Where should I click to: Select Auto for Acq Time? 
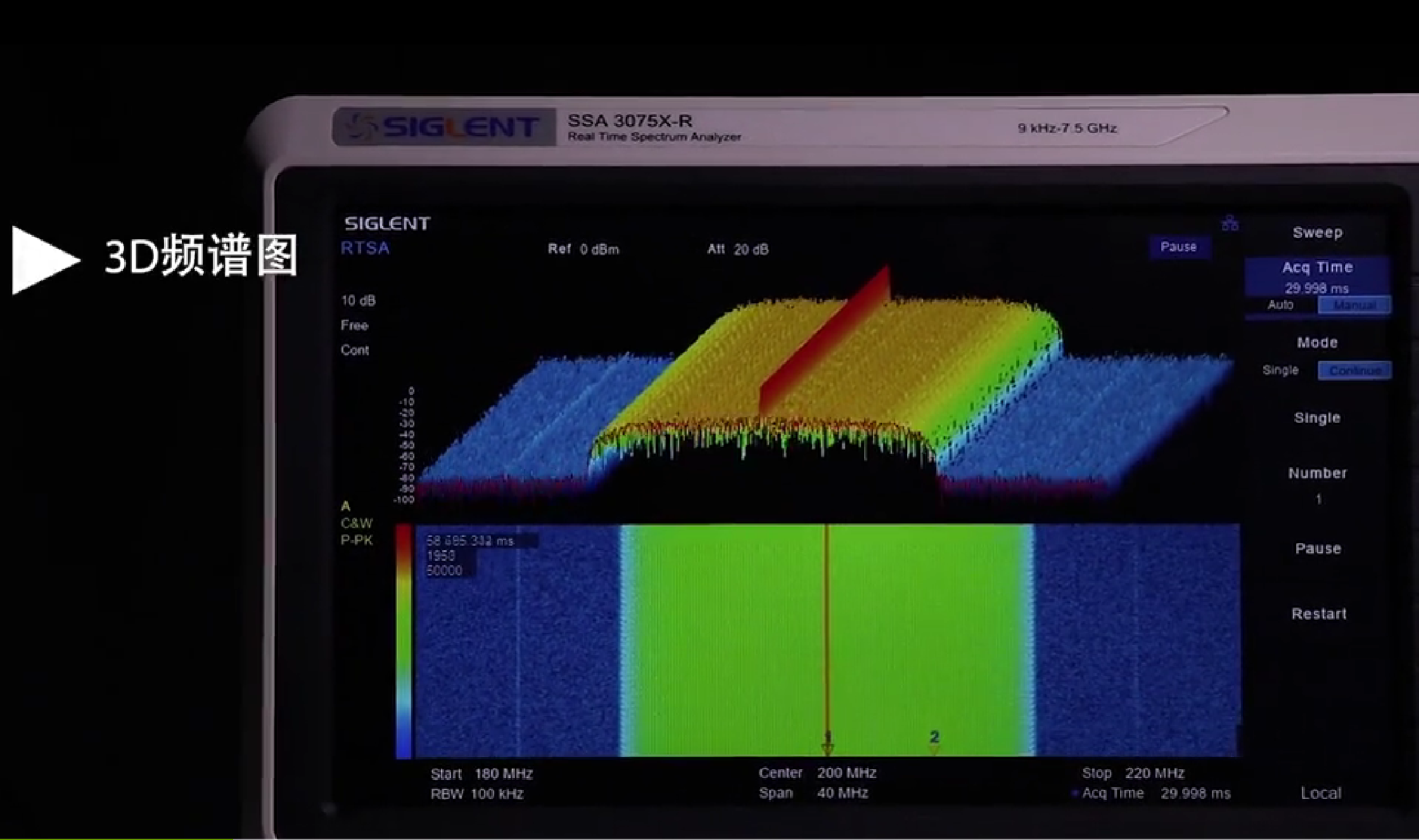(x=1280, y=305)
